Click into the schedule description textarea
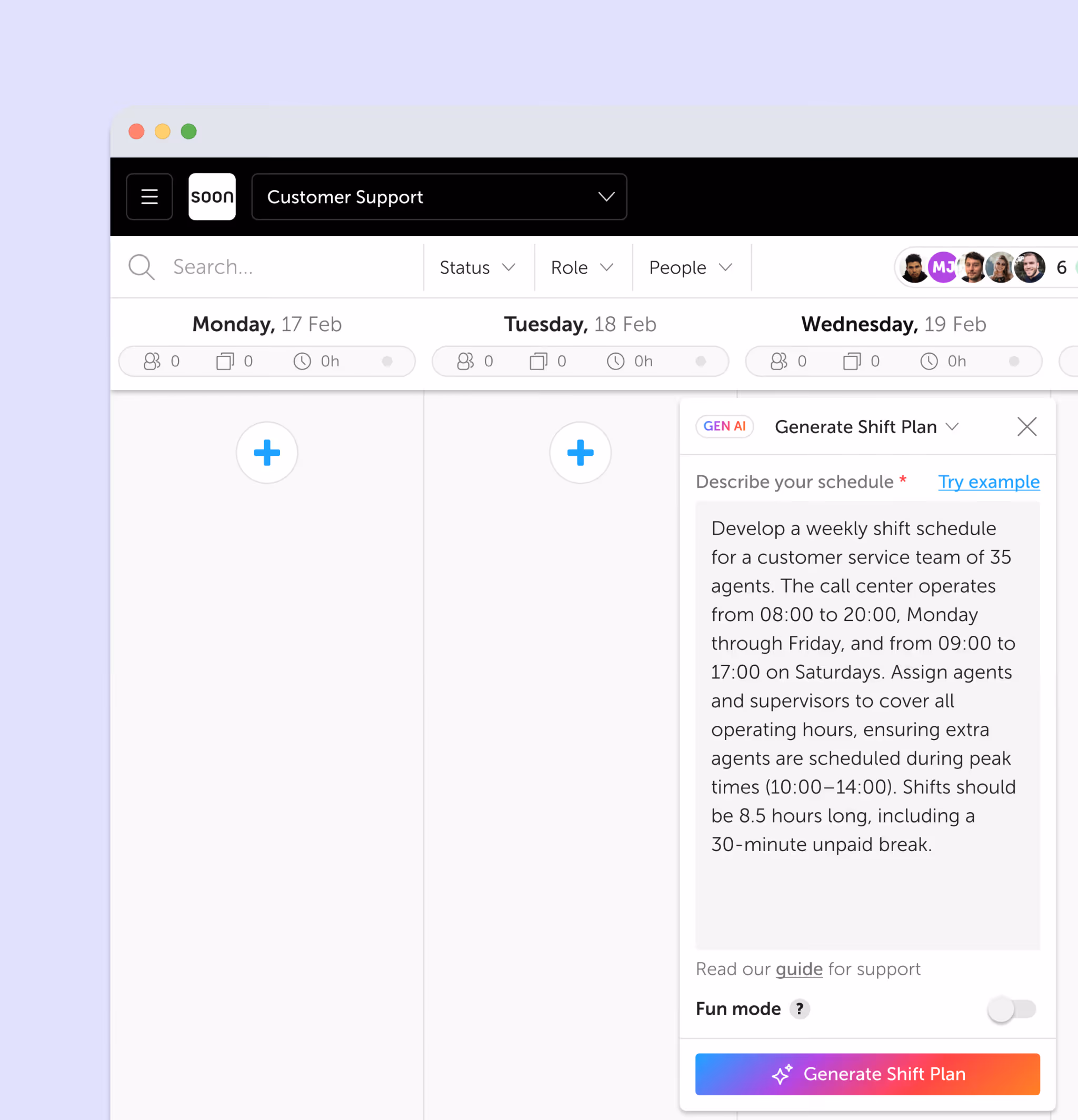The image size is (1078, 1120). [x=867, y=726]
